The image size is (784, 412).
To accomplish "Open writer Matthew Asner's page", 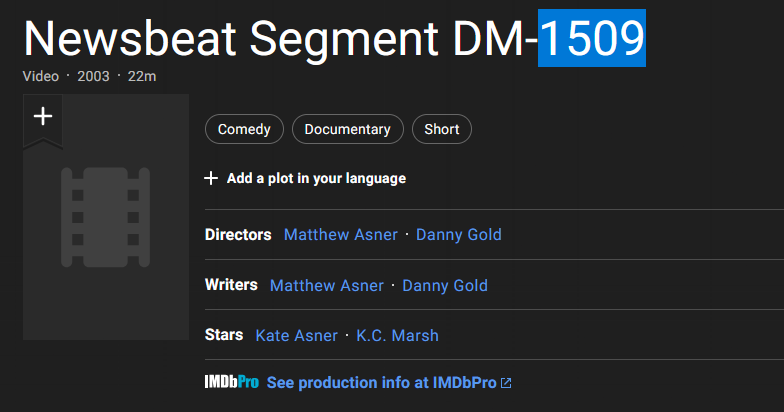I will coord(326,286).
